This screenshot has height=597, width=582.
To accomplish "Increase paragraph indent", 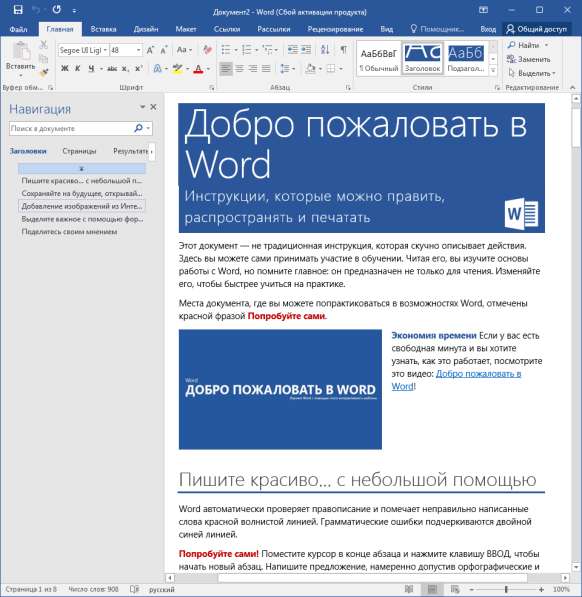I will [x=306, y=50].
